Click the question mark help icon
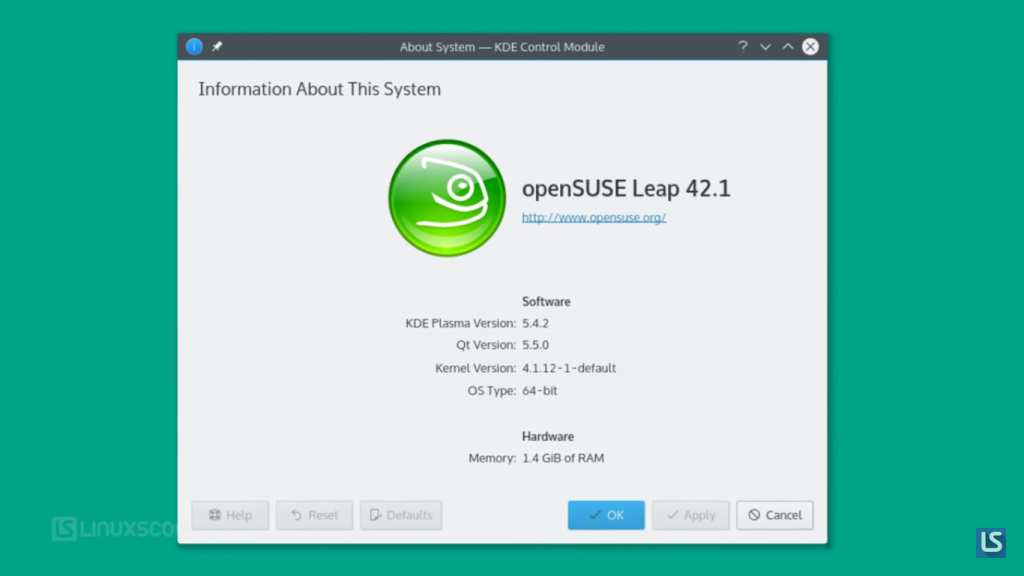The width and height of the screenshot is (1024, 576). click(743, 46)
